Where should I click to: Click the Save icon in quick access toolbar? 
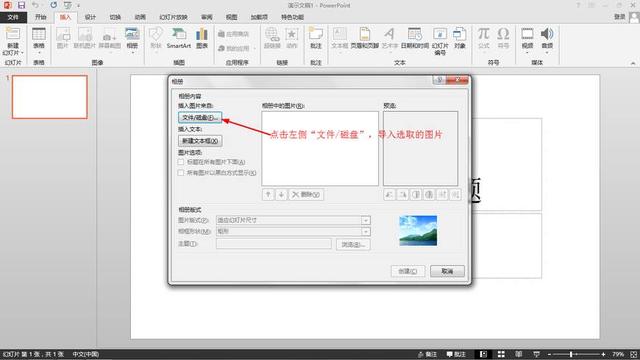[x=21, y=5]
